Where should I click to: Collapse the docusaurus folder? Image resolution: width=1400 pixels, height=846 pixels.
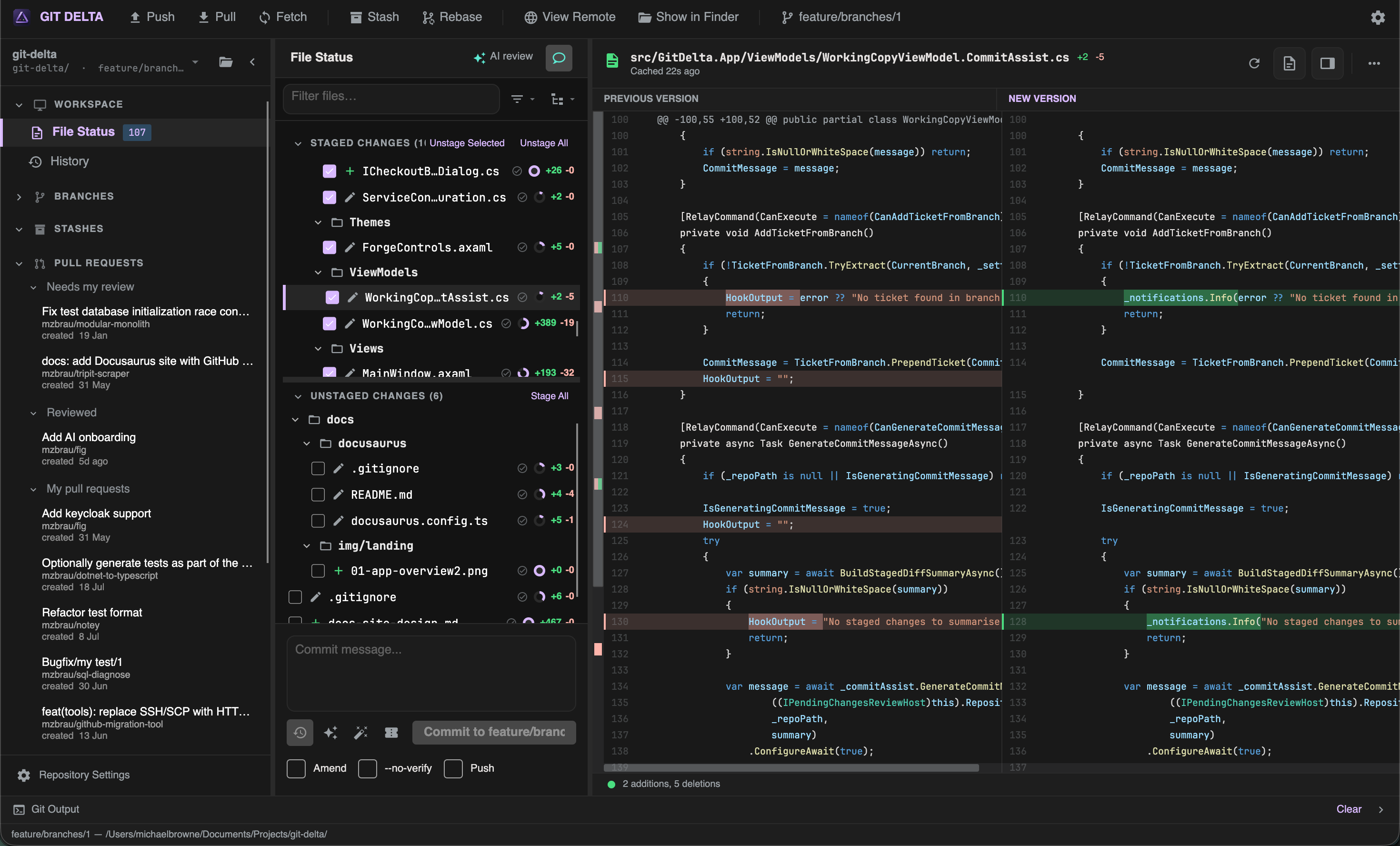coord(307,443)
